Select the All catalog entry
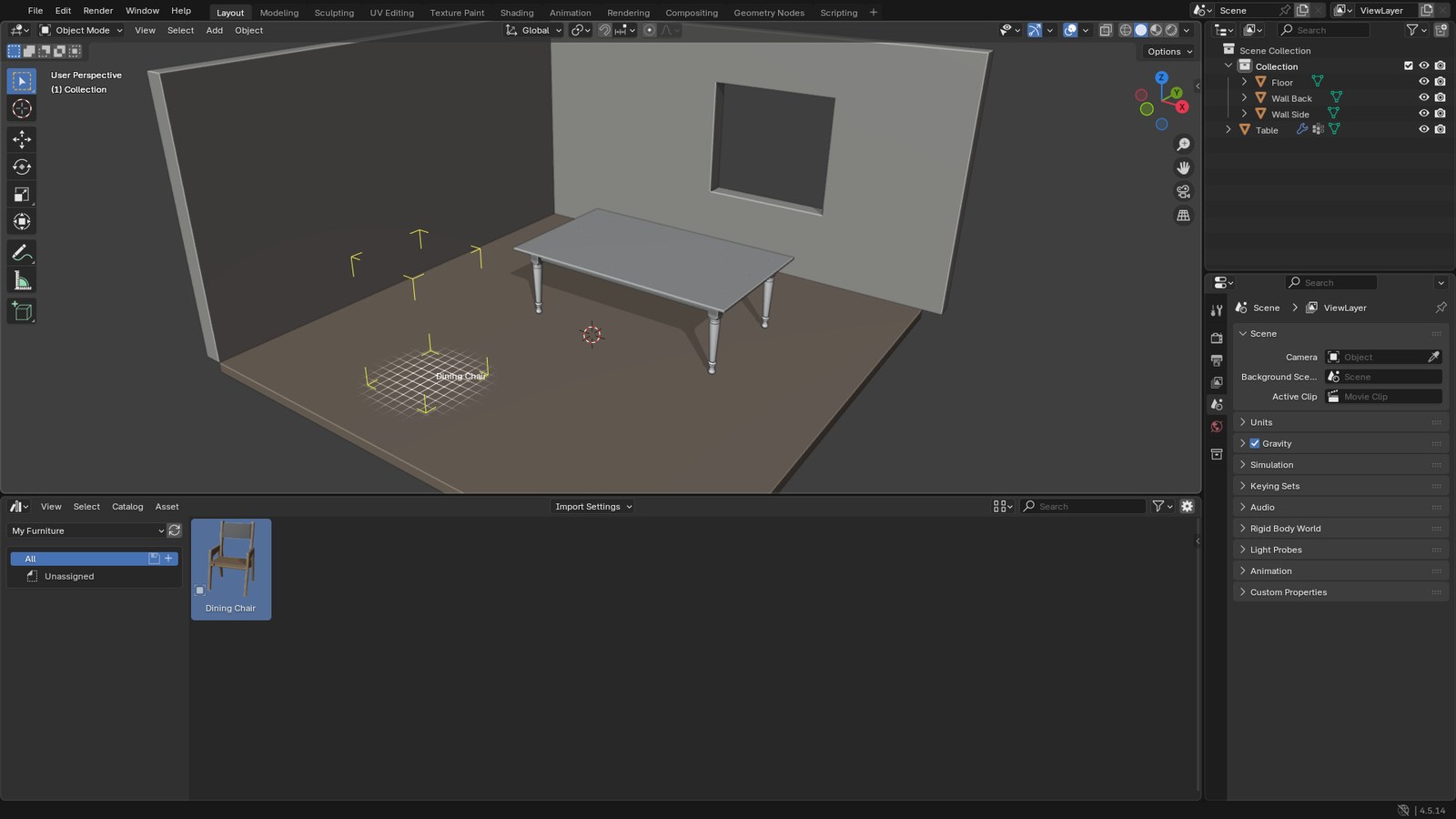The height and width of the screenshot is (819, 1456). click(94, 559)
